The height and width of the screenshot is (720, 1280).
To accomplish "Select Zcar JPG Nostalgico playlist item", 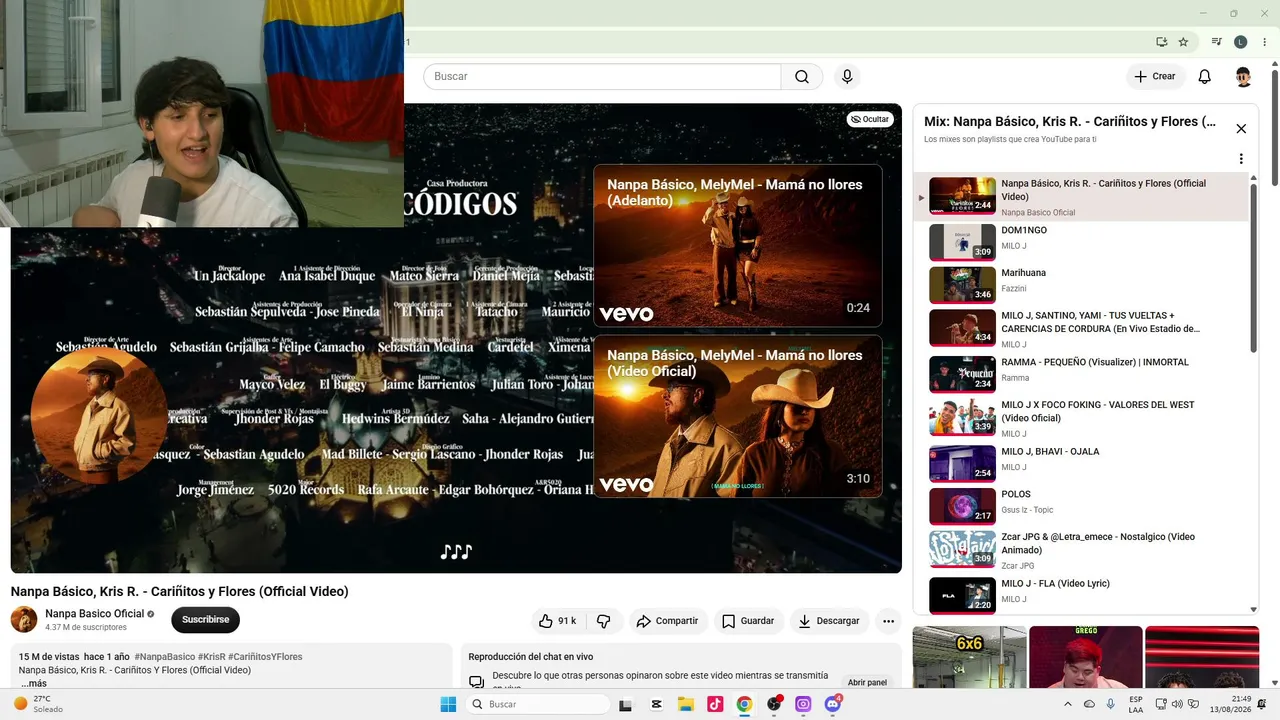I will 1081,549.
